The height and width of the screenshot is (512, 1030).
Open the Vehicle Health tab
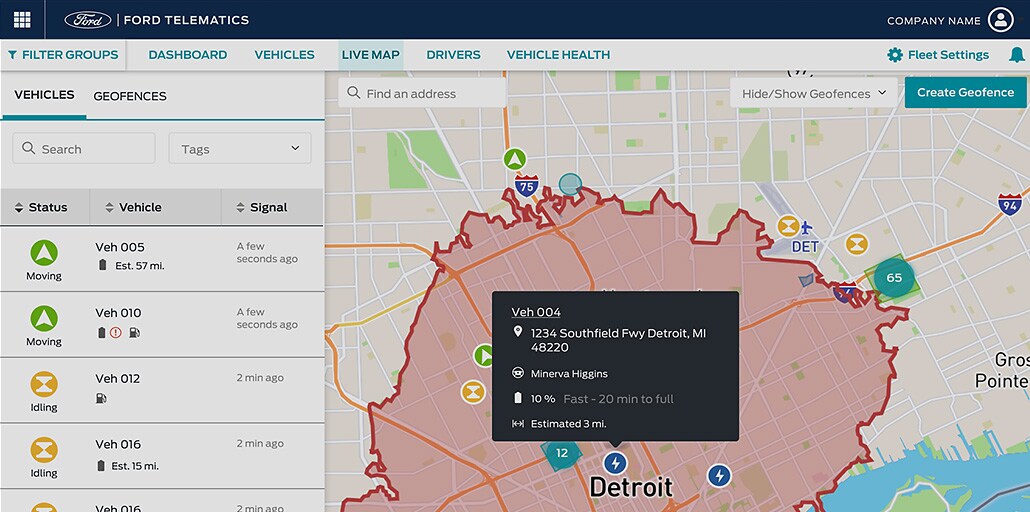(x=558, y=55)
